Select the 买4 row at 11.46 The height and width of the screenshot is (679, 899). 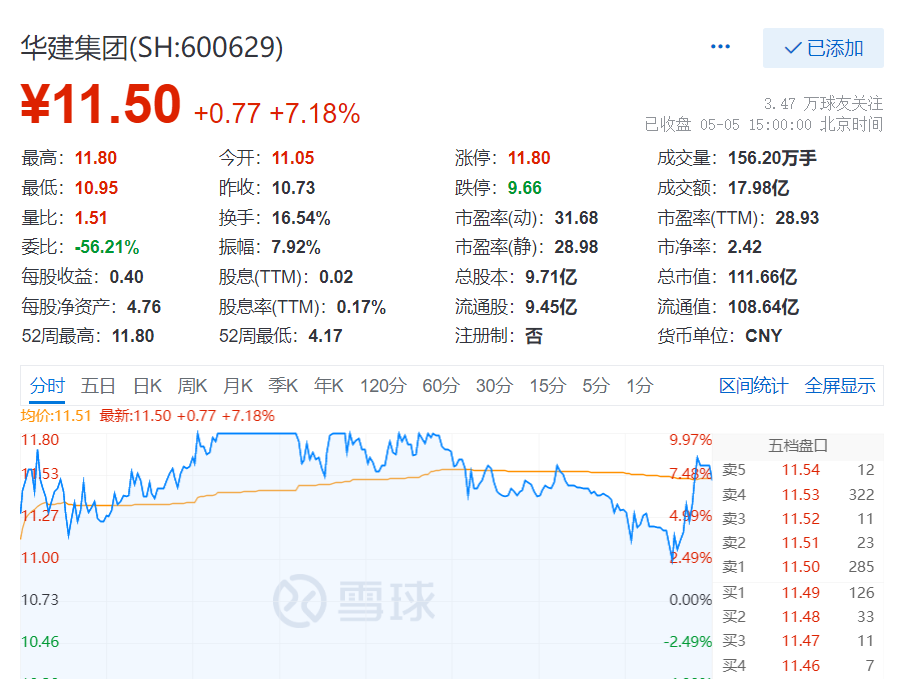(x=798, y=665)
